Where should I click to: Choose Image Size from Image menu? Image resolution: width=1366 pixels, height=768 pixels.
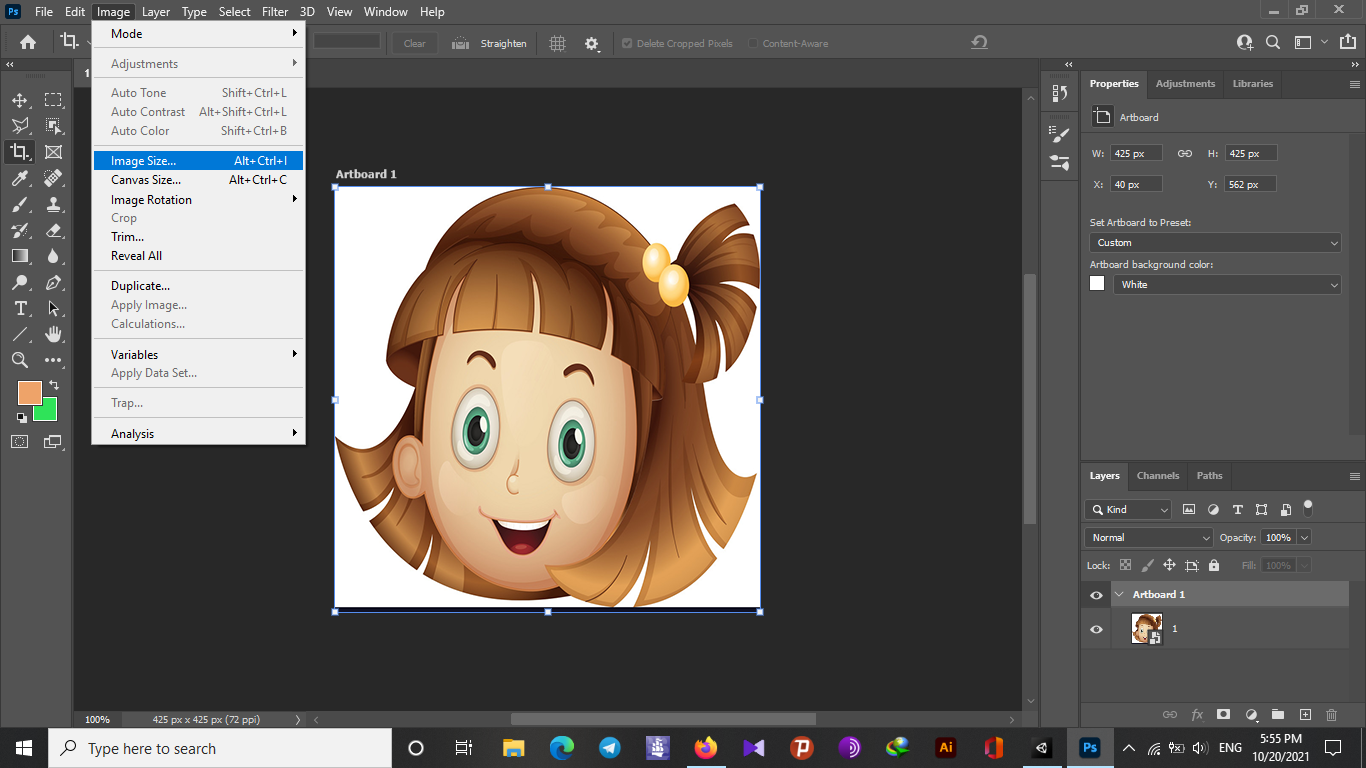coord(198,161)
